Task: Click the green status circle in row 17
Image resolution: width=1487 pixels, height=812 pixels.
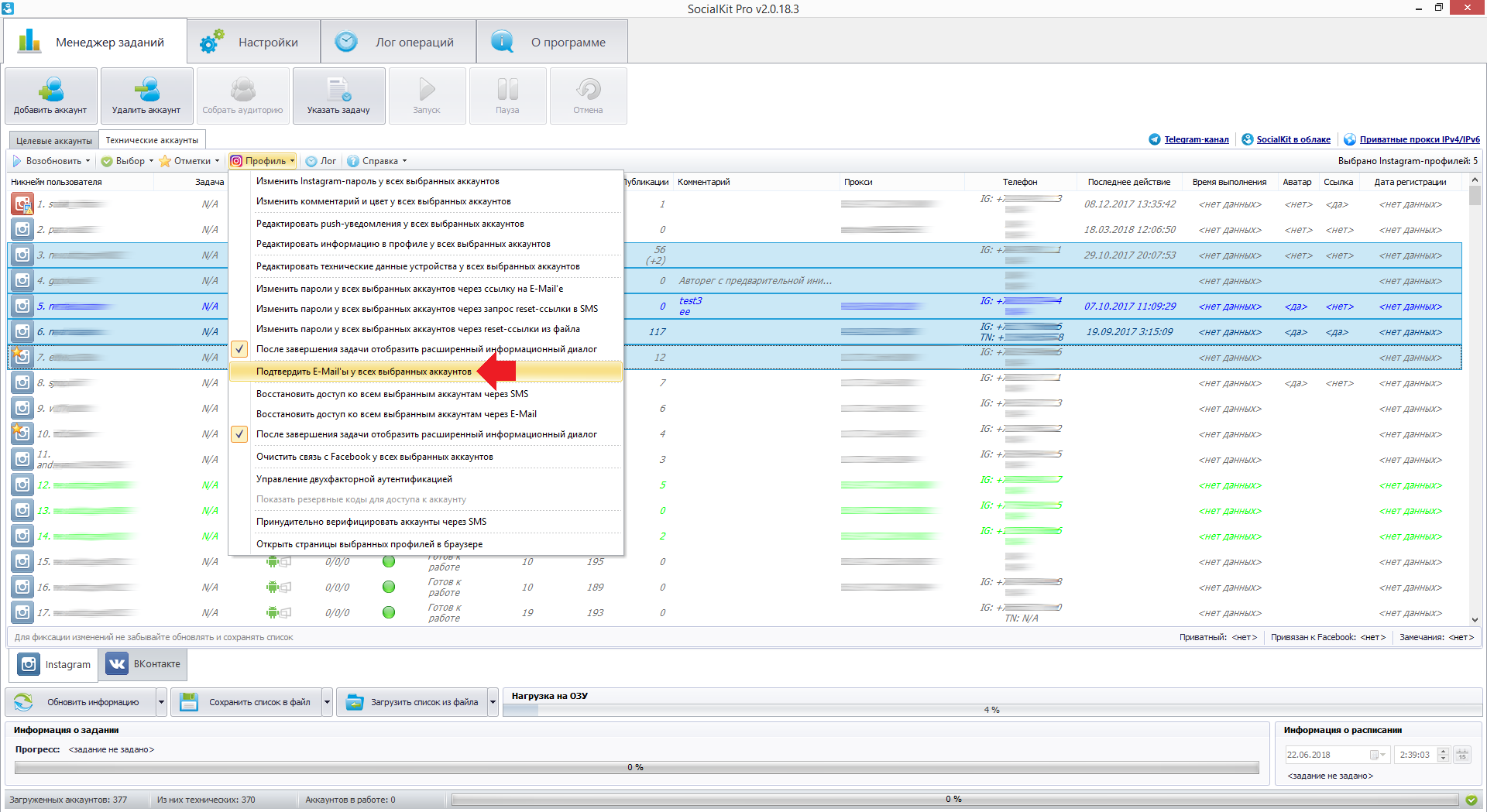Action: tap(389, 612)
